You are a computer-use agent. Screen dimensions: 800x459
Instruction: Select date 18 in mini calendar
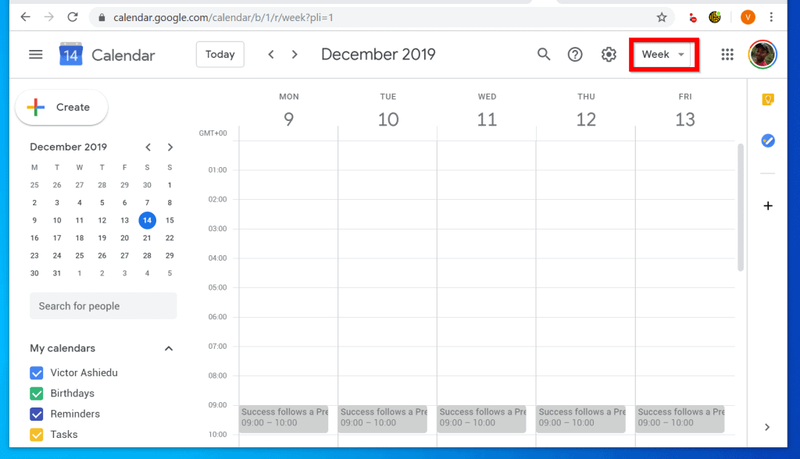coord(80,238)
